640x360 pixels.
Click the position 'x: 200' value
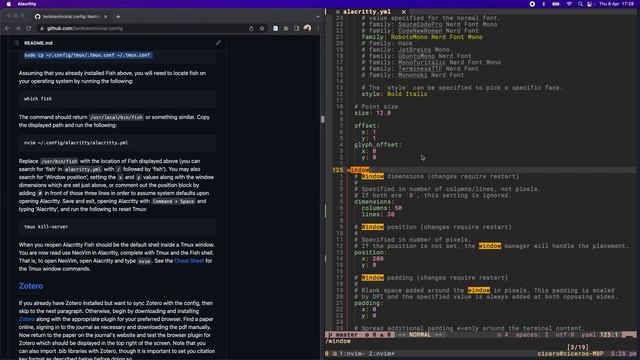coord(378,258)
